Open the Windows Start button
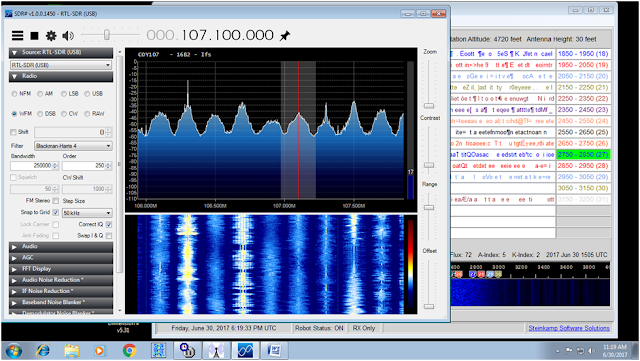Screen dimensions: 640x361 [x=13, y=351]
